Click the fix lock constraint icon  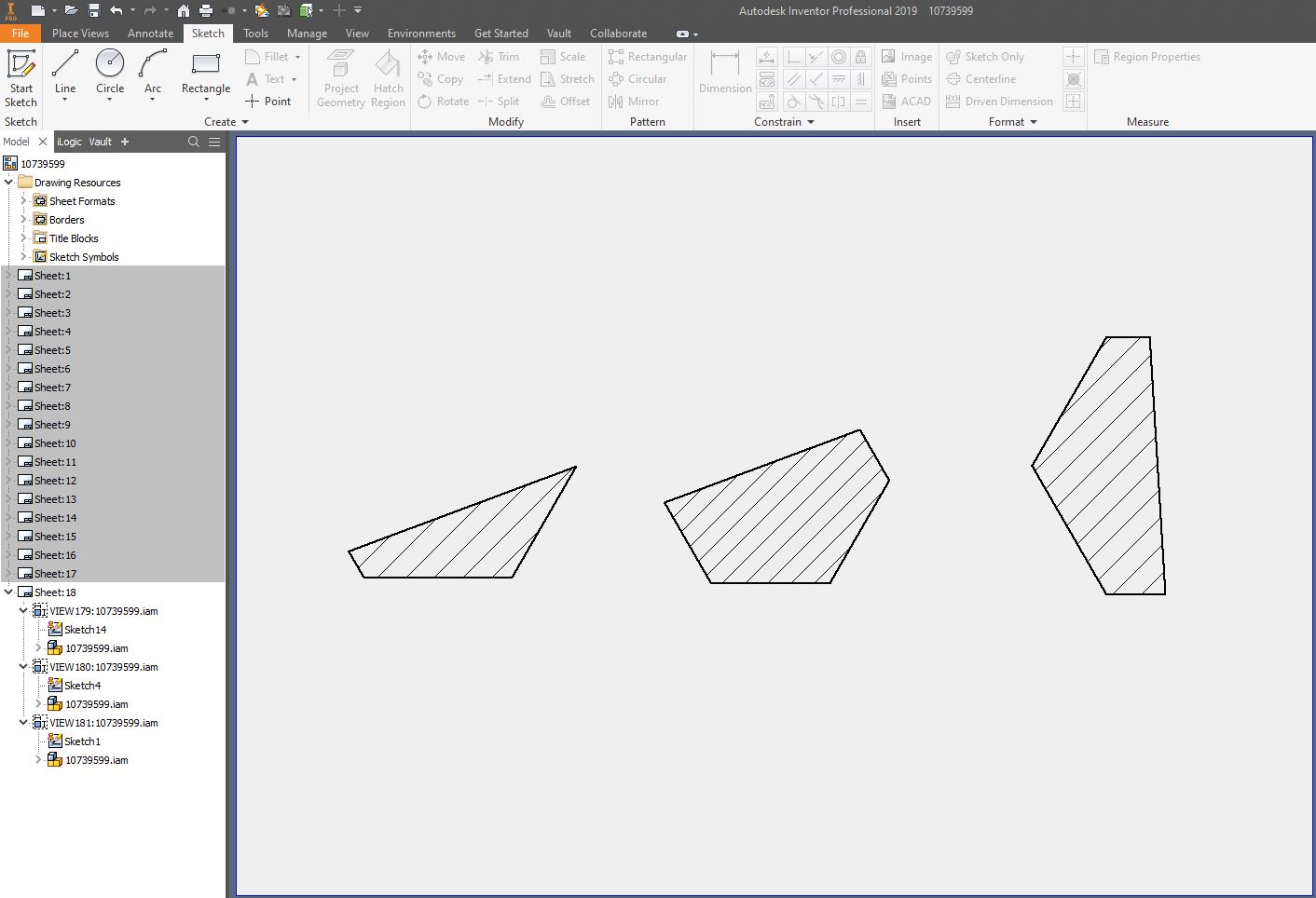click(861, 57)
